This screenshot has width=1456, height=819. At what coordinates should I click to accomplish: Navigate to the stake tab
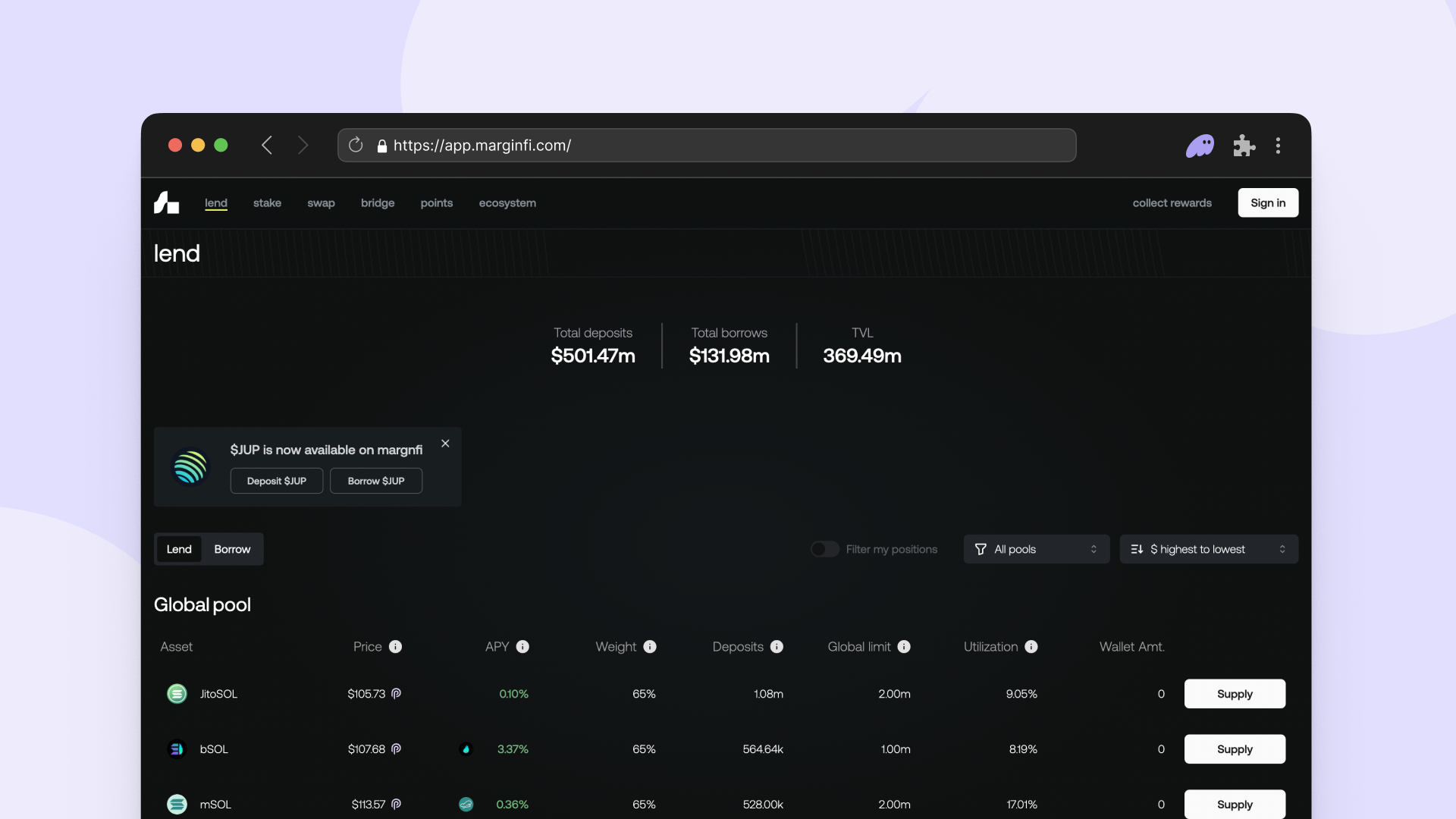point(267,202)
